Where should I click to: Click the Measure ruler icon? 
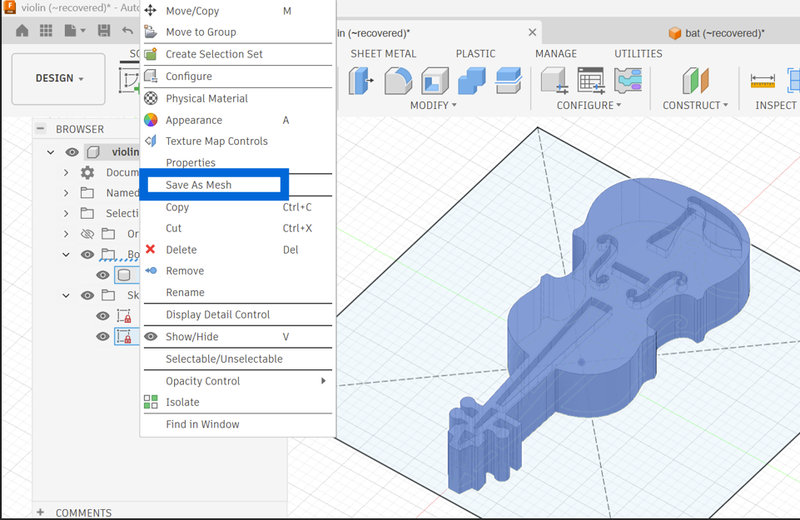pos(763,81)
